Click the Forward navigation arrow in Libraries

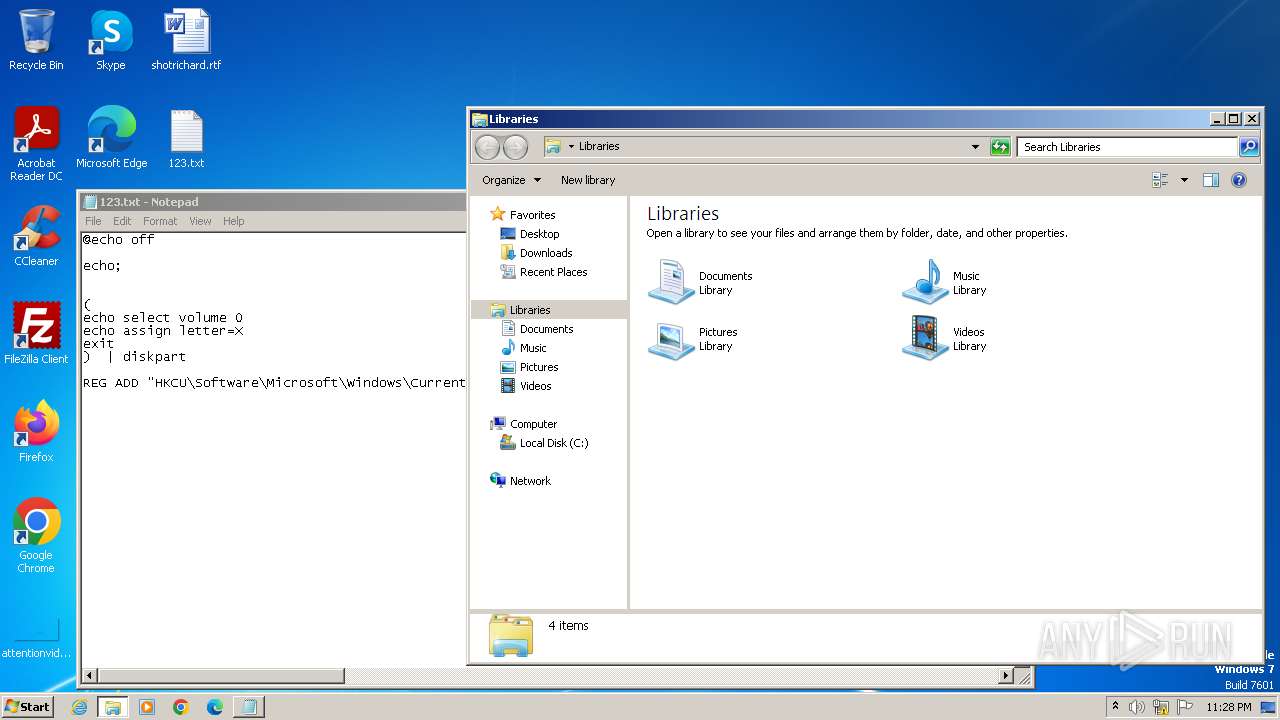[515, 147]
